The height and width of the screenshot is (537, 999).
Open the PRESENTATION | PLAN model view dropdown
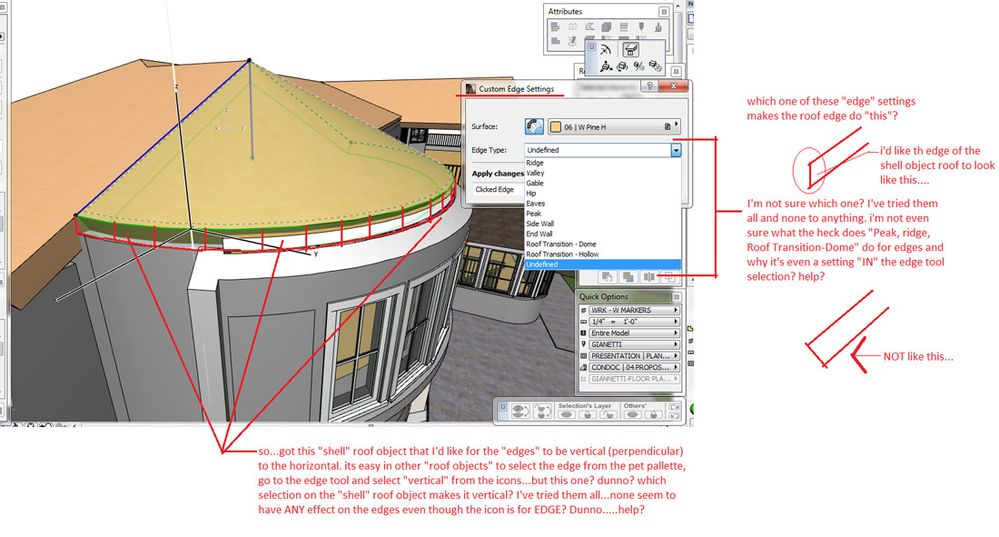pos(634,356)
